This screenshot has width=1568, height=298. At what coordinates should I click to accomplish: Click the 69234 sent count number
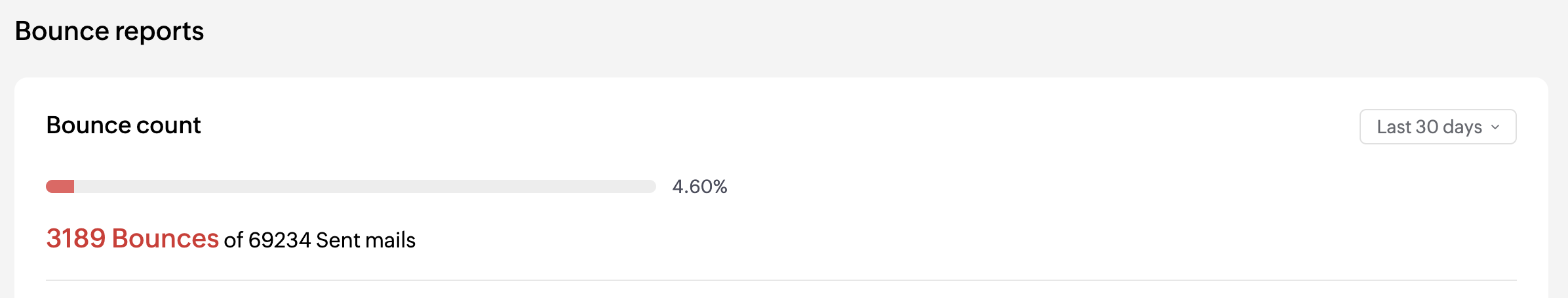click(x=279, y=240)
